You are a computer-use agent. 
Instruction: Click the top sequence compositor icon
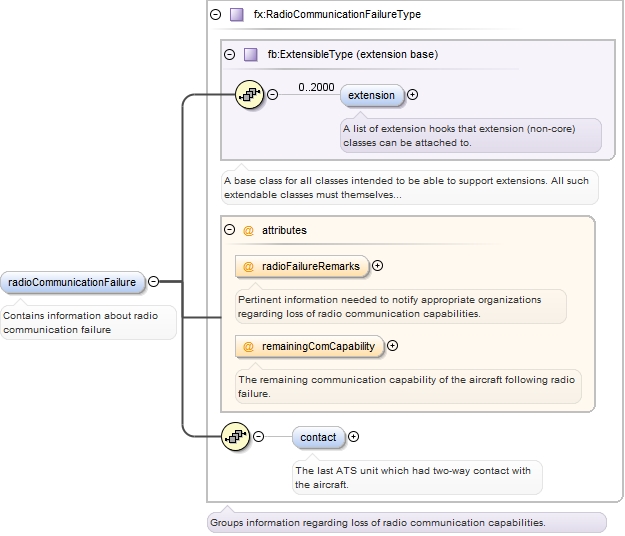click(x=248, y=95)
